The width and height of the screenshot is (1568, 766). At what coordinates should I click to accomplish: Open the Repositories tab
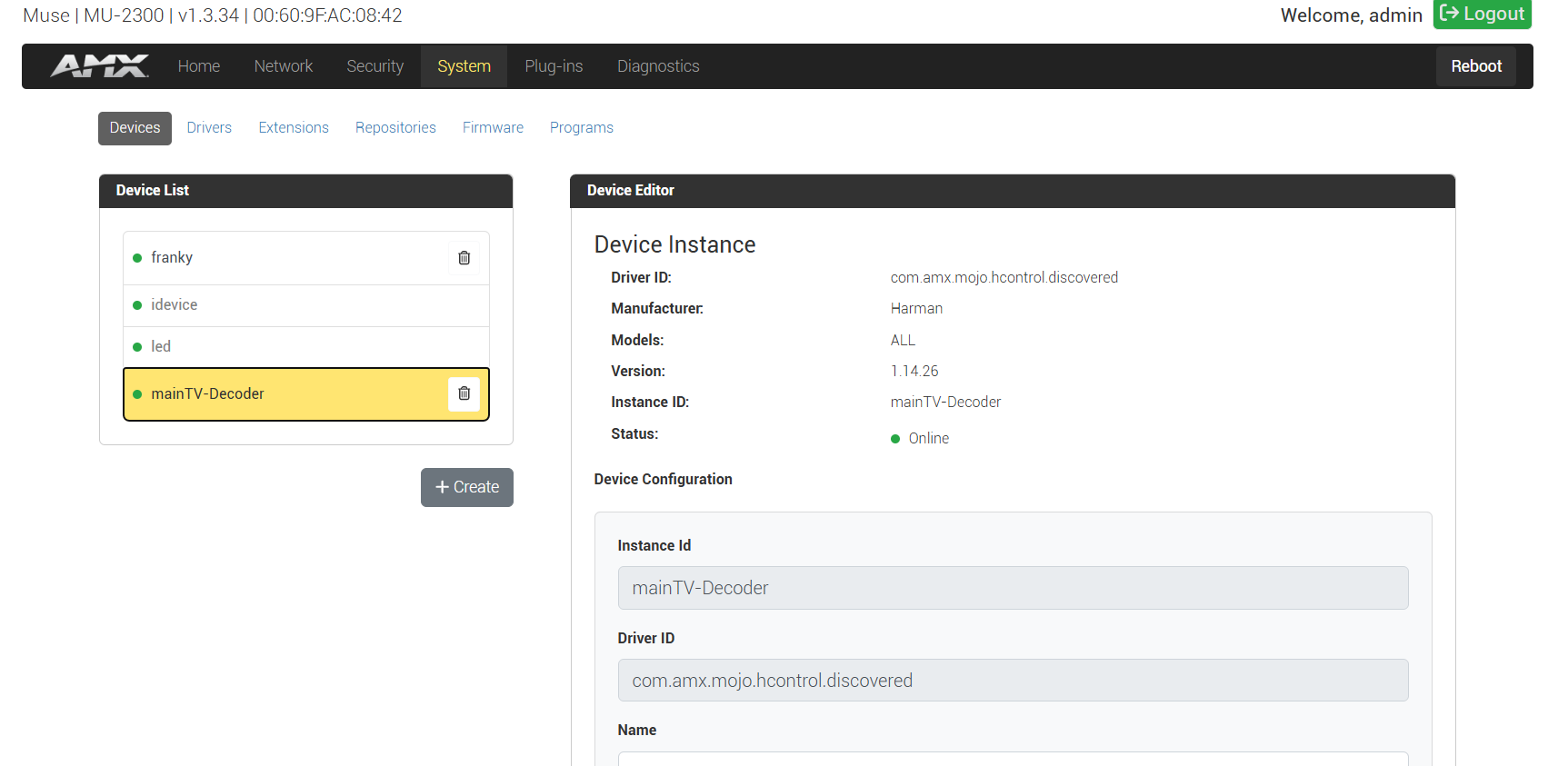(395, 128)
